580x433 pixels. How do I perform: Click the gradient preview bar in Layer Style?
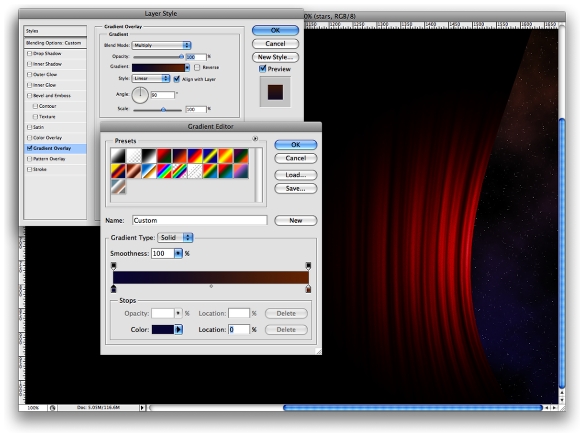[158, 67]
